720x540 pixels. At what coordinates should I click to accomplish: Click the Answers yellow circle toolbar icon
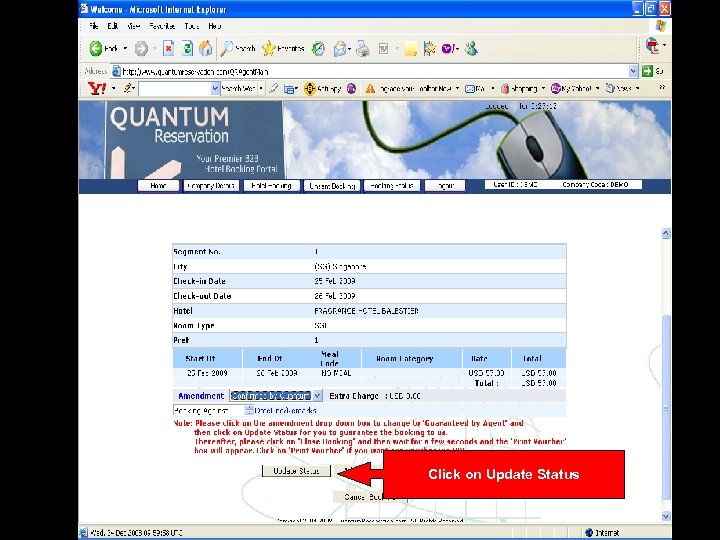(310, 89)
